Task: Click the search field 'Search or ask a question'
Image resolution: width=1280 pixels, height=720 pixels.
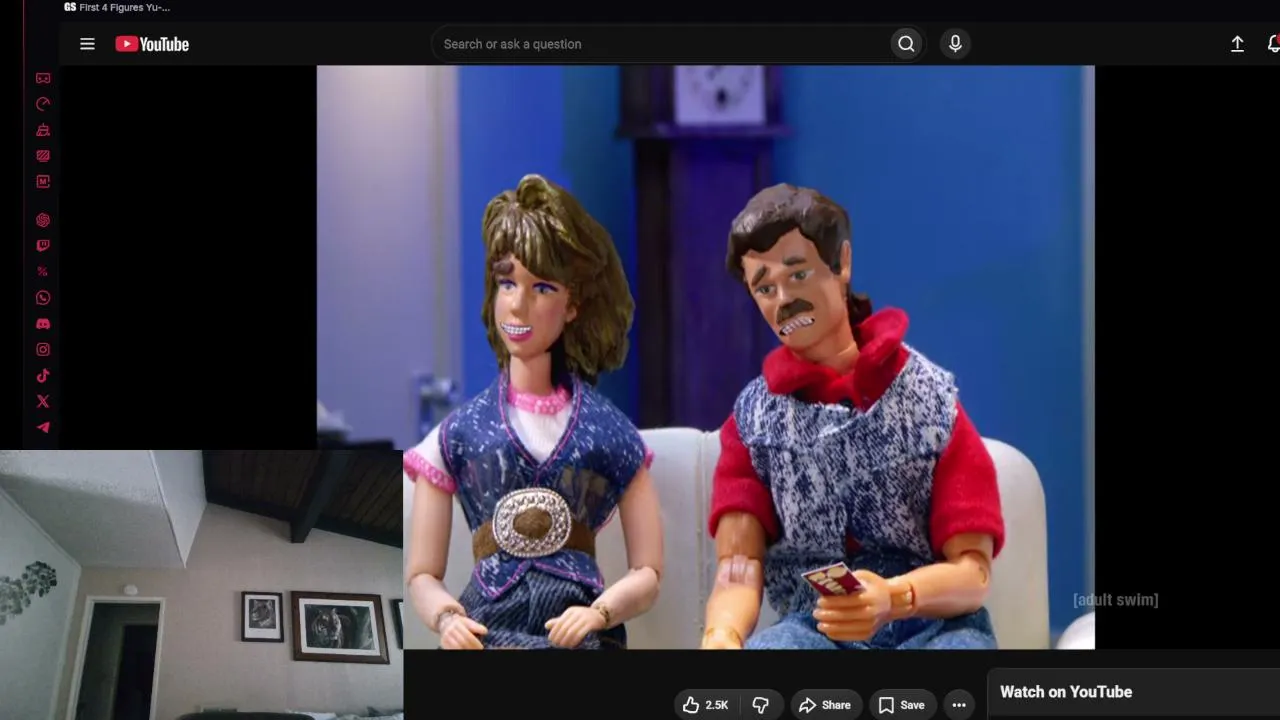Action: coord(660,44)
